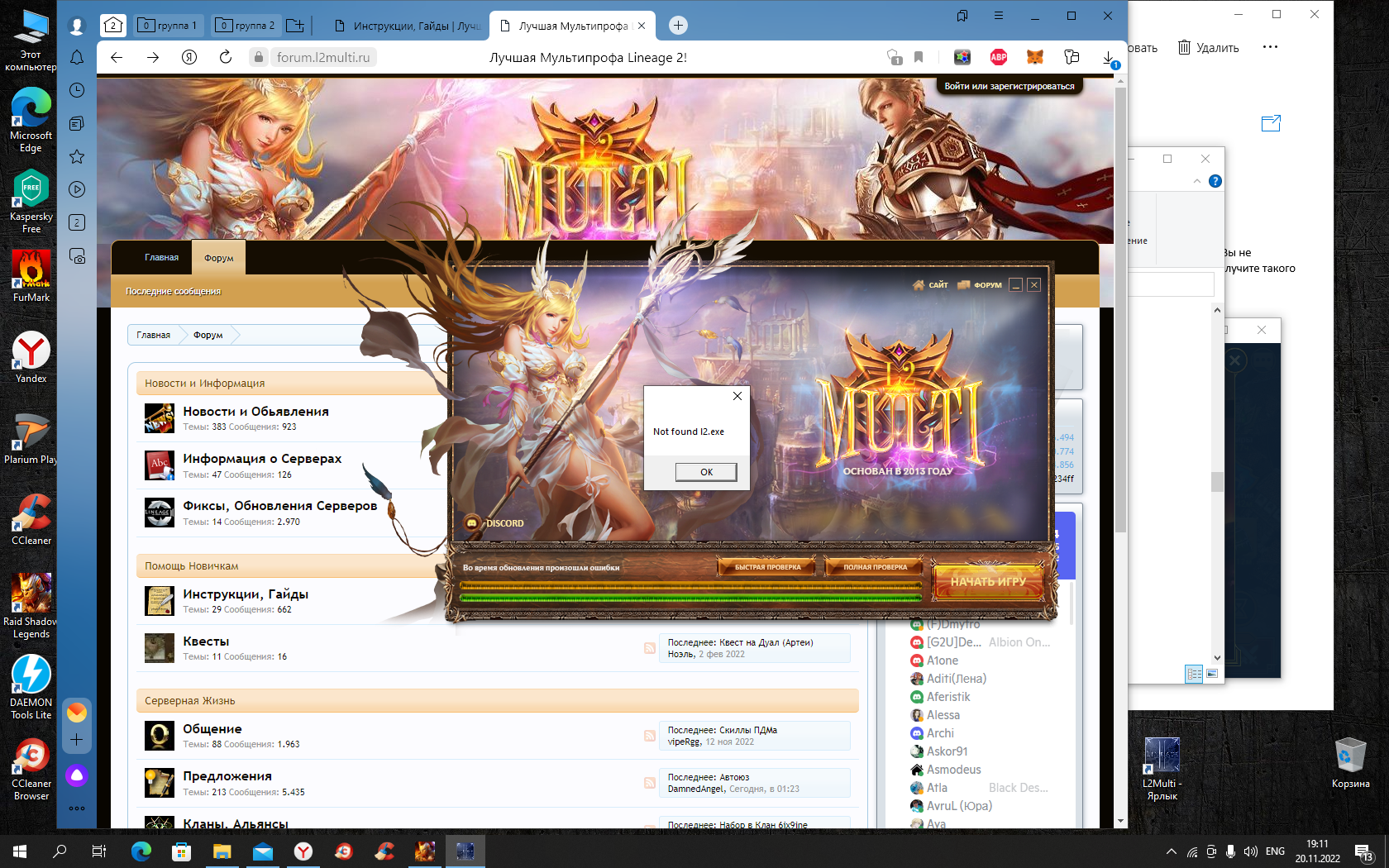This screenshot has height=868, width=1389.
Task: Switch to the Инструкции, Гайды tab
Action: point(407,26)
